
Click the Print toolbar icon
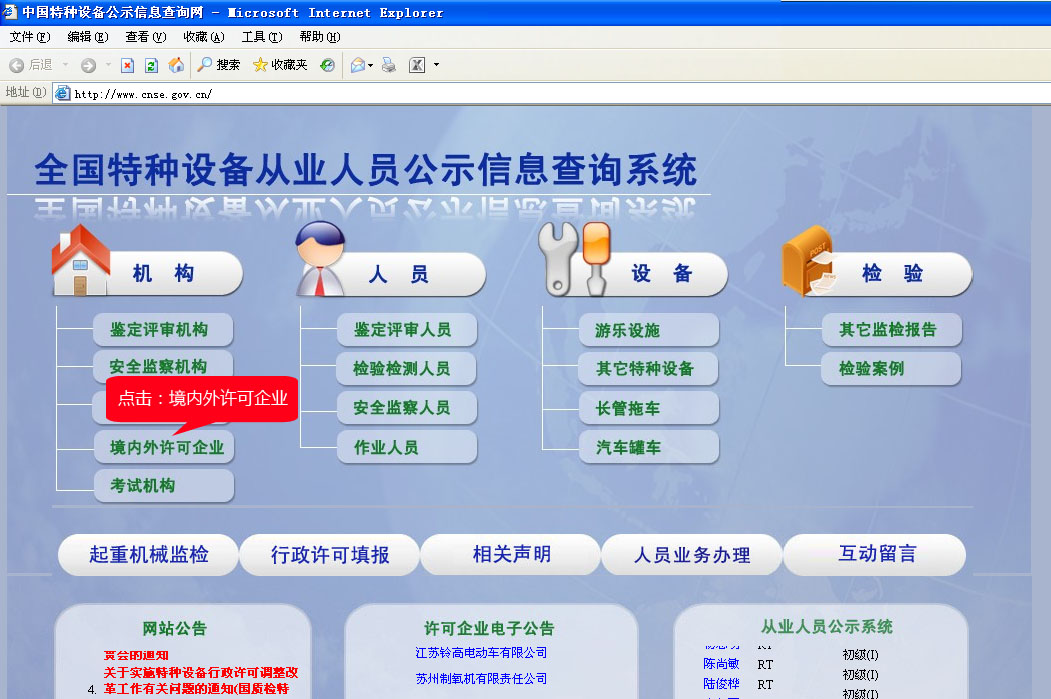389,65
